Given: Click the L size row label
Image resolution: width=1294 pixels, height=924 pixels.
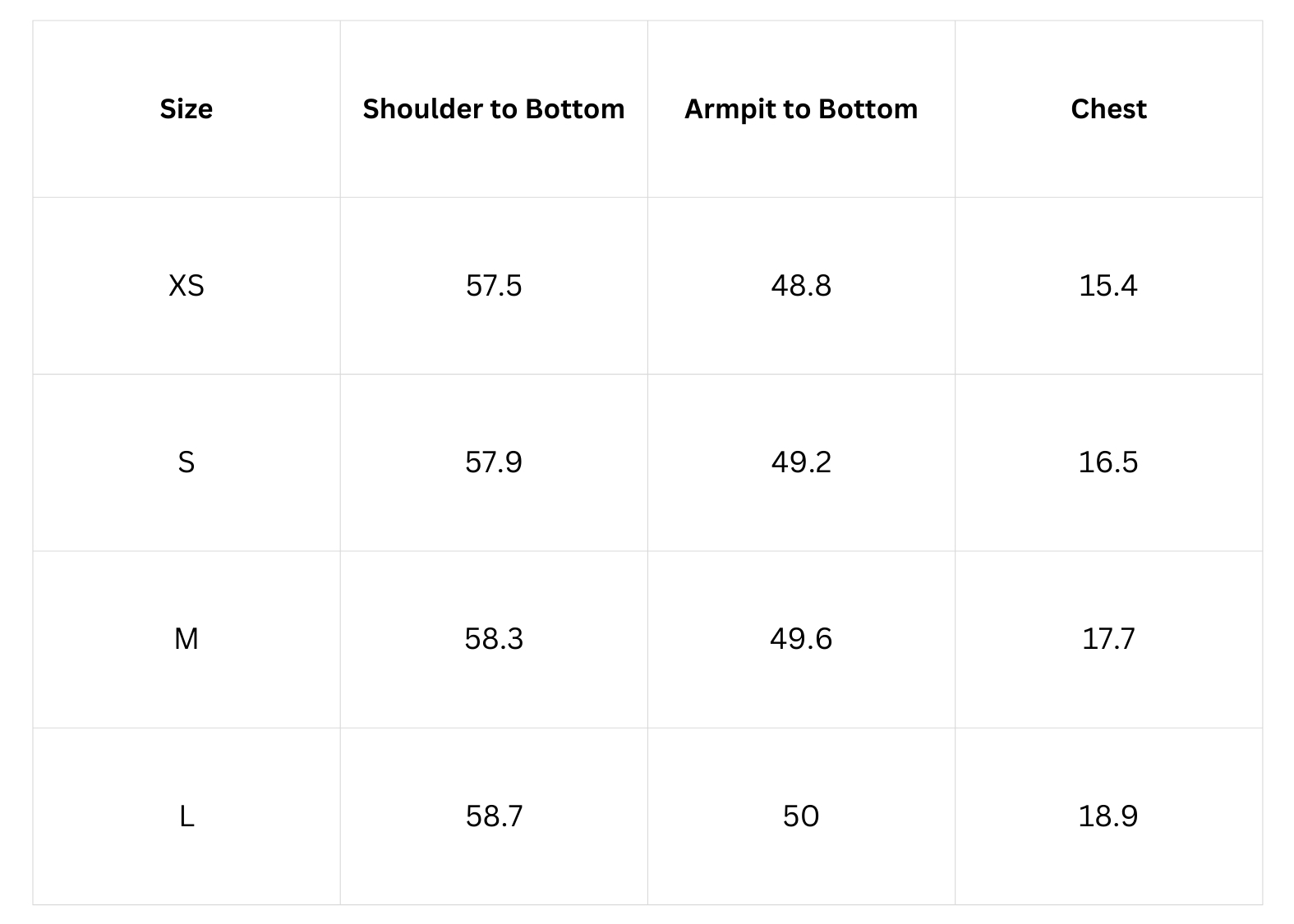Looking at the screenshot, I should click(187, 816).
